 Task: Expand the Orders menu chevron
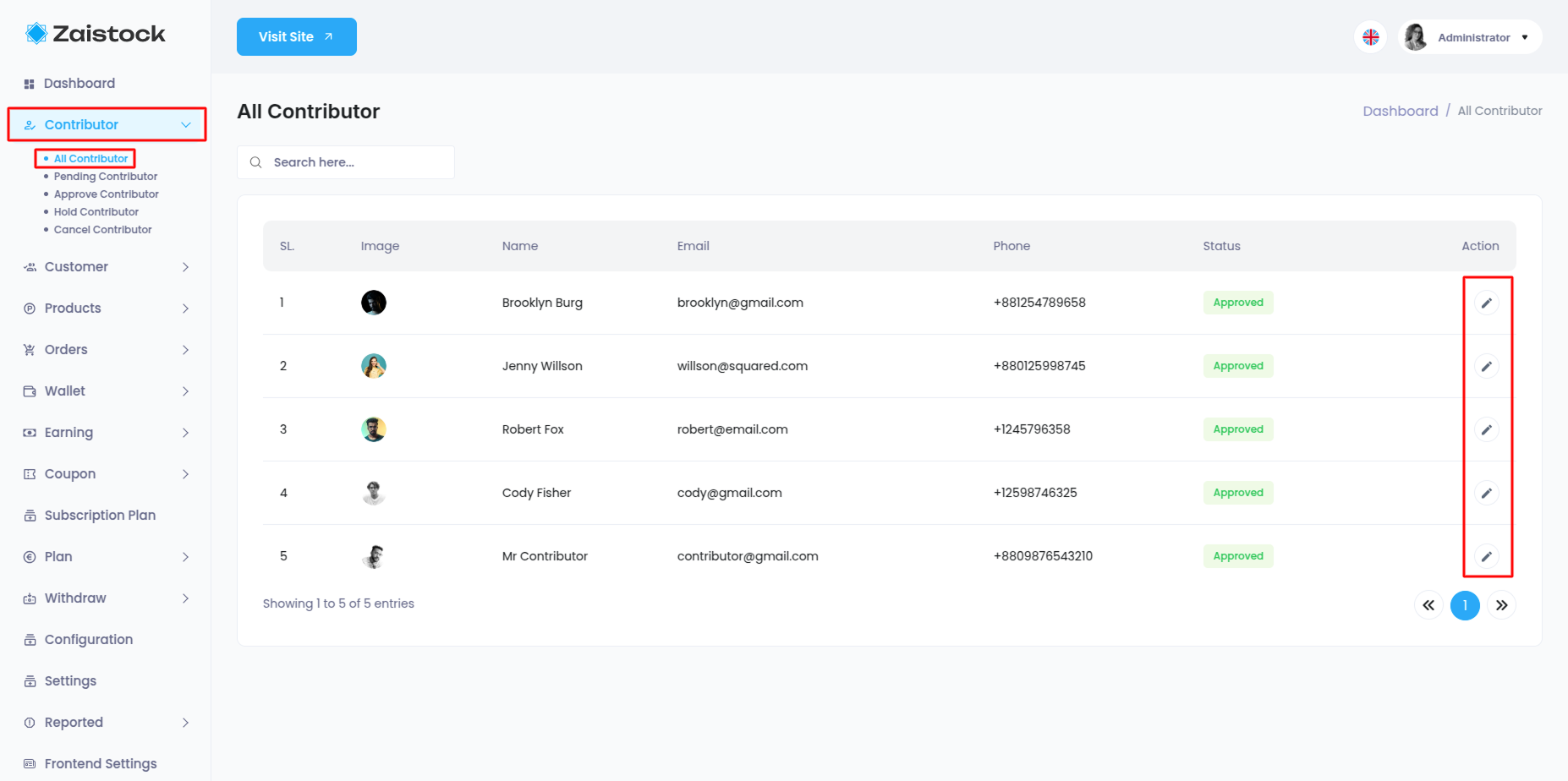tap(186, 350)
